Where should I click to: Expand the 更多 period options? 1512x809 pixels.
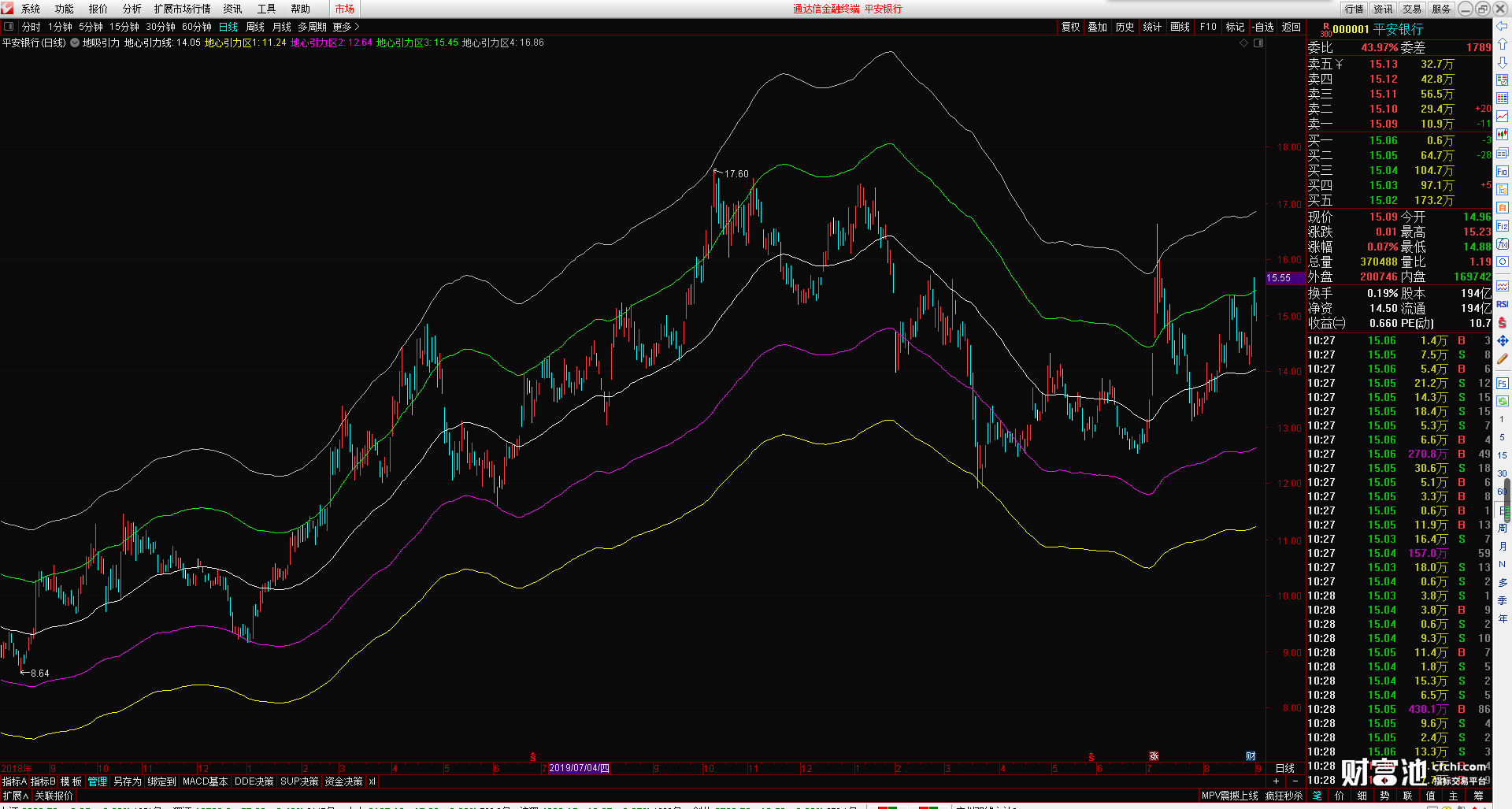[x=346, y=27]
